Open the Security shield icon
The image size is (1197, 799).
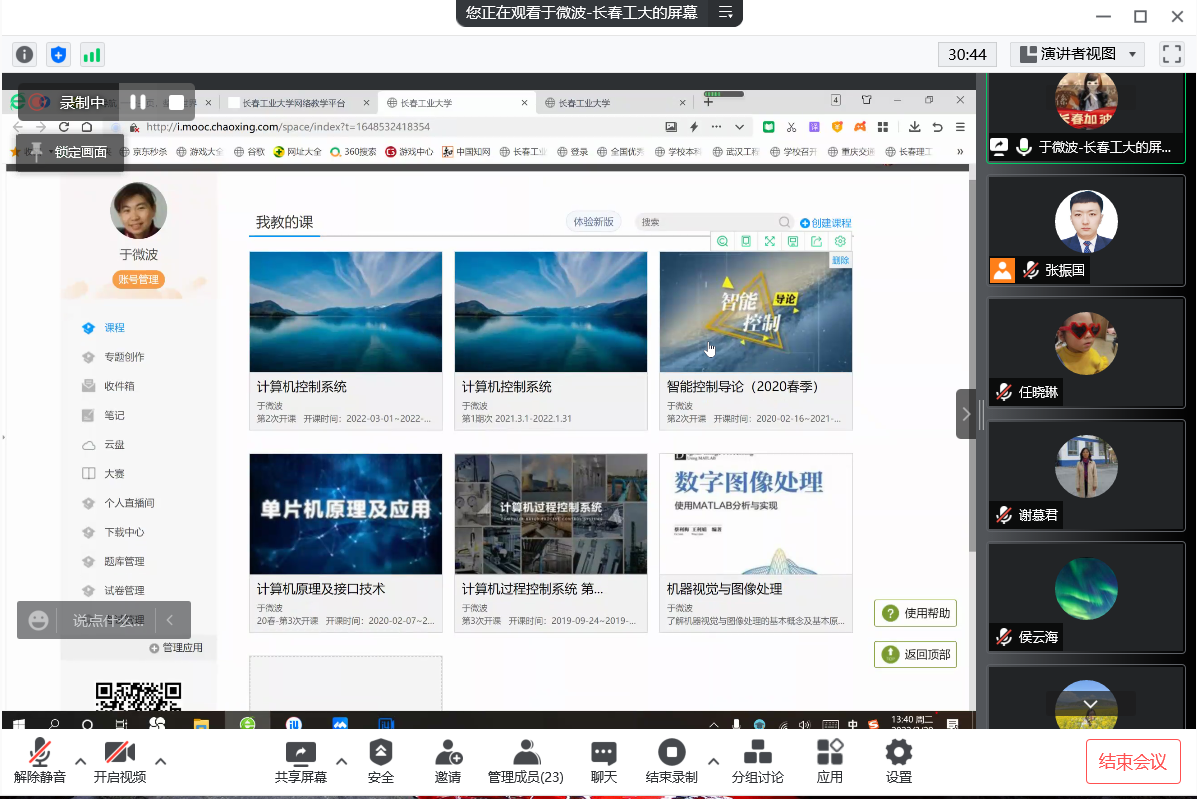pos(381,754)
